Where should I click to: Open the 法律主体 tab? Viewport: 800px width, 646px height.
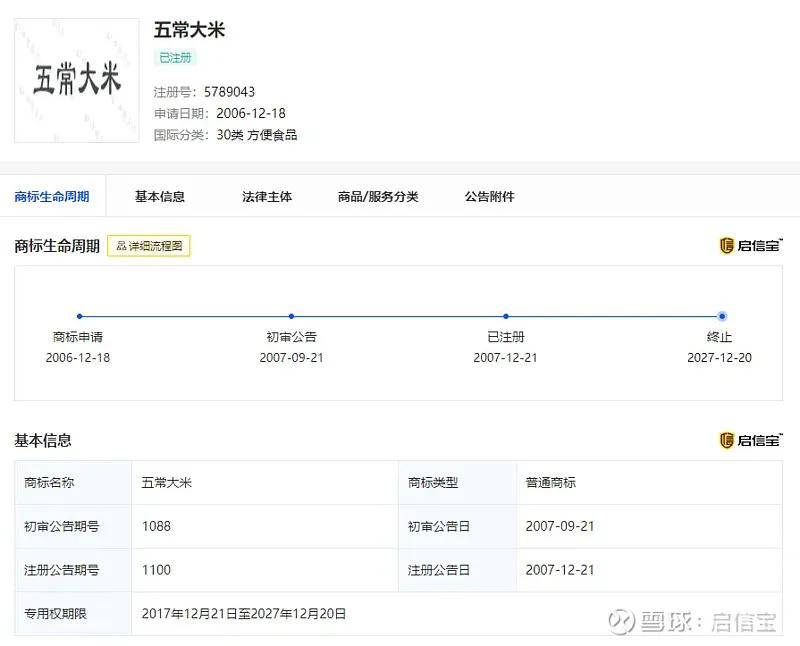[x=267, y=197]
